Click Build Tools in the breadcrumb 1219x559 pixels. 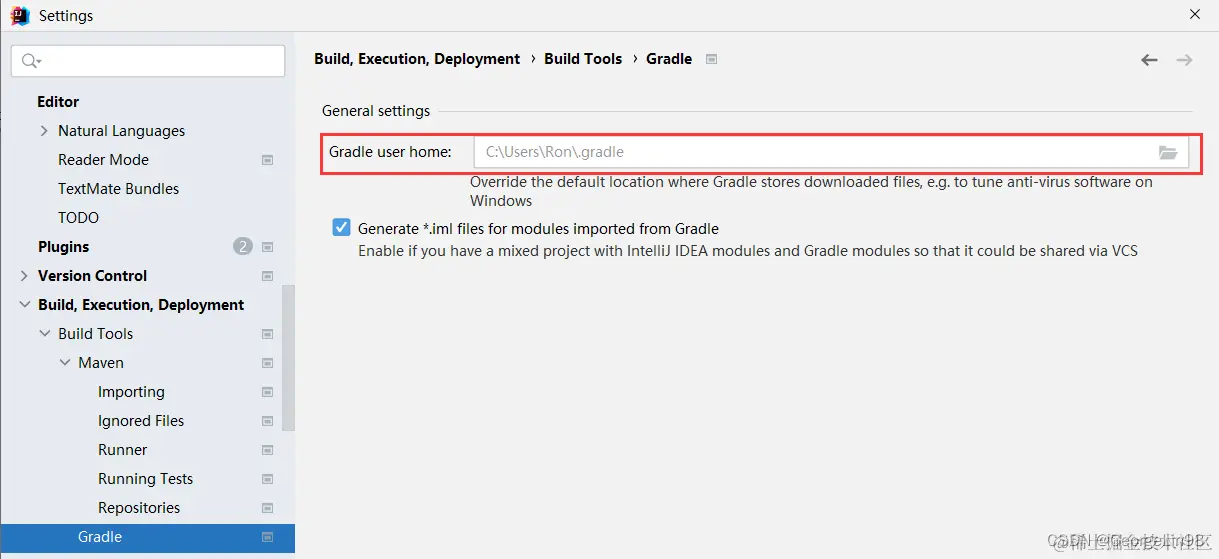pyautogui.click(x=583, y=59)
